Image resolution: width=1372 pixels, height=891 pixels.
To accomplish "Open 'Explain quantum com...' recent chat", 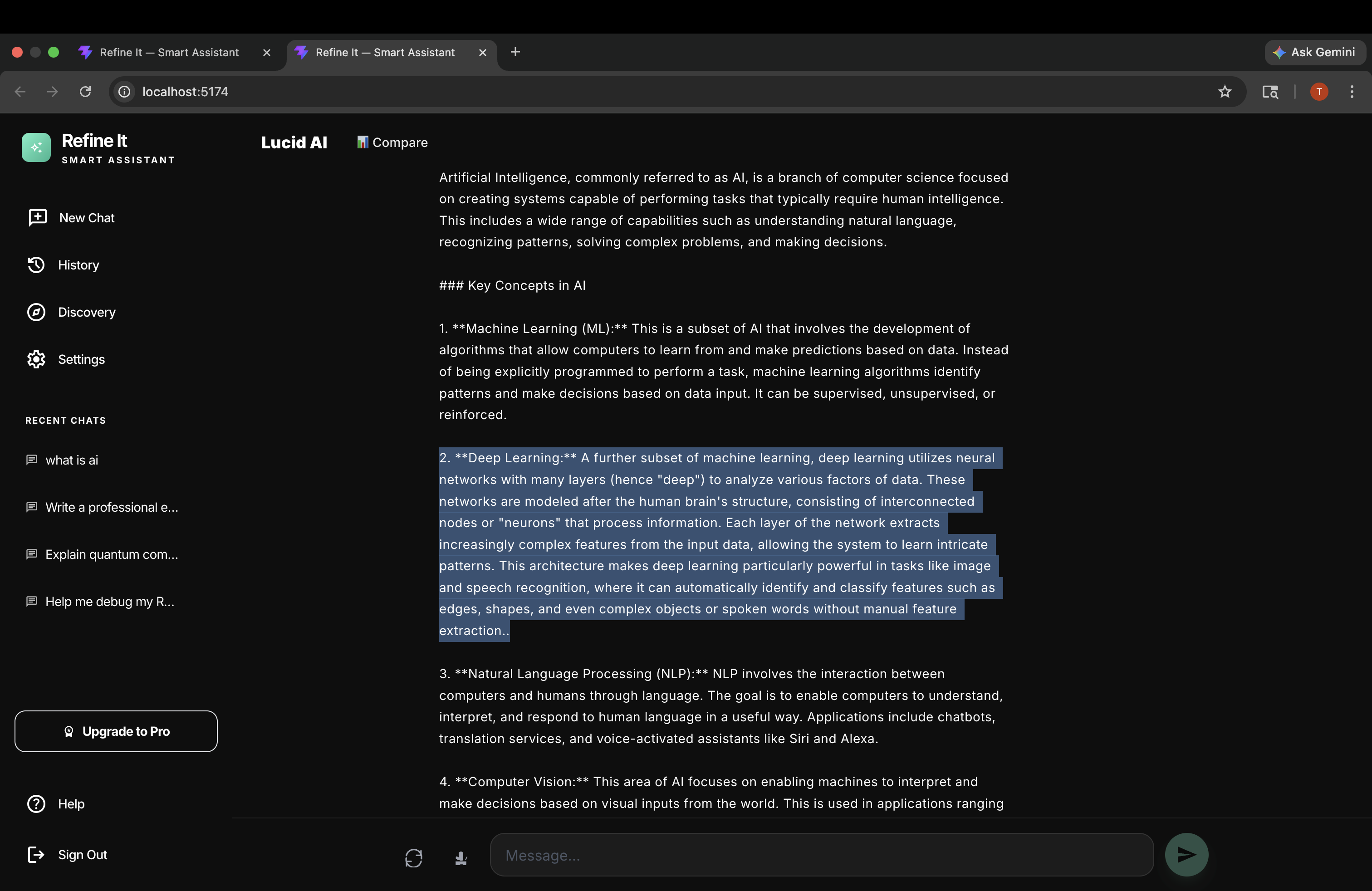I will 111,554.
